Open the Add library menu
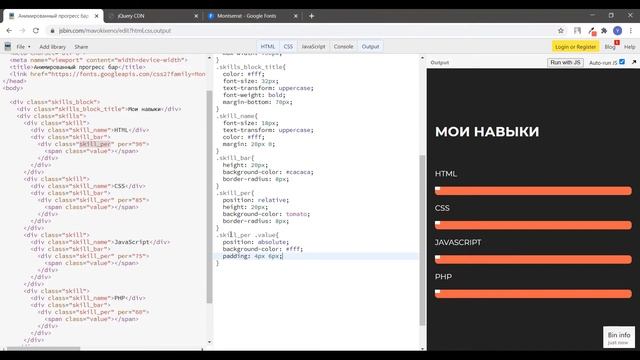 click(x=52, y=47)
